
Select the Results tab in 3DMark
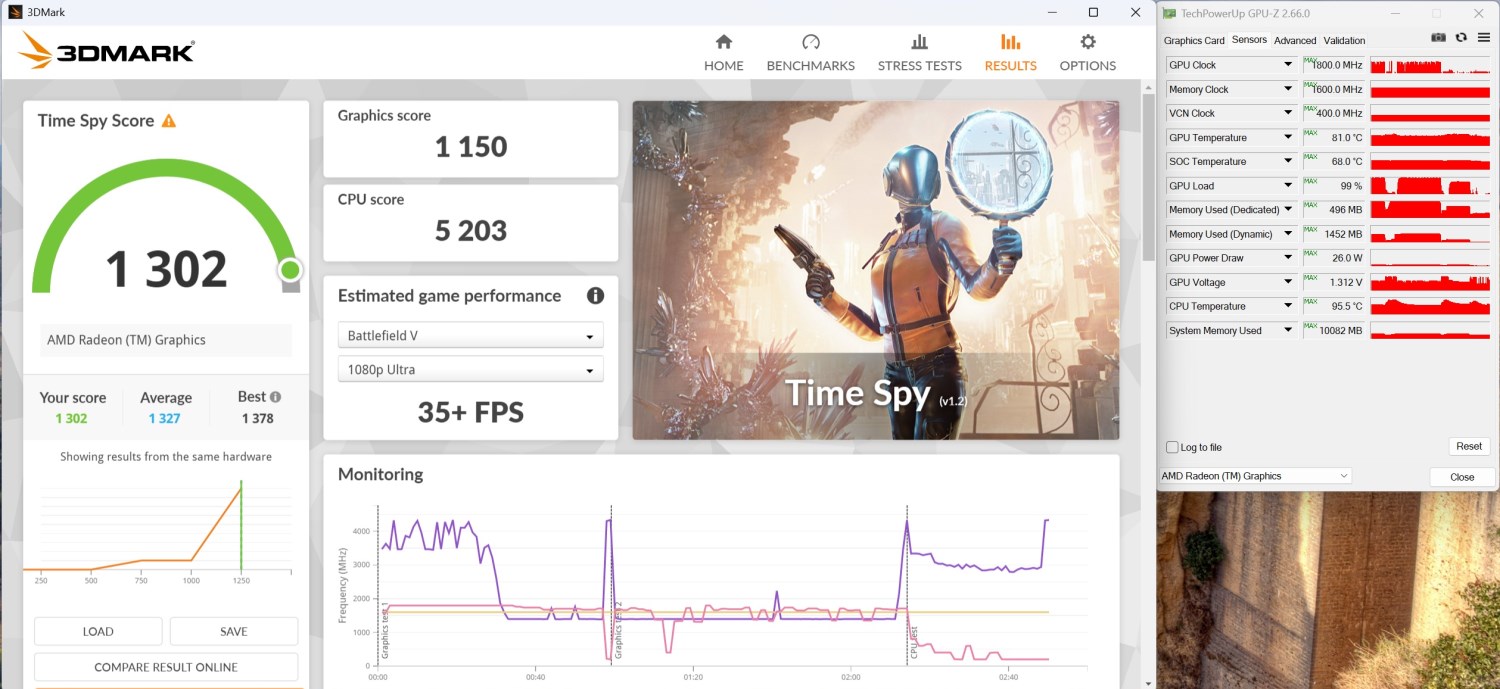click(x=1010, y=53)
